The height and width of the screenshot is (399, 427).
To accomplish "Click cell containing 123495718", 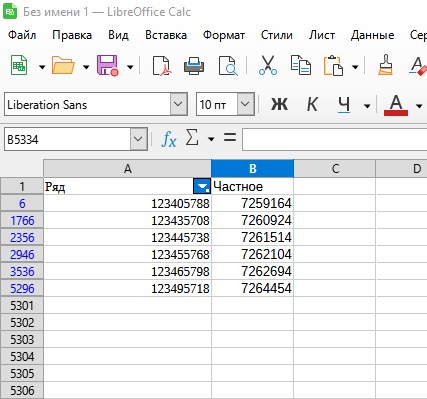I will (x=127, y=288).
